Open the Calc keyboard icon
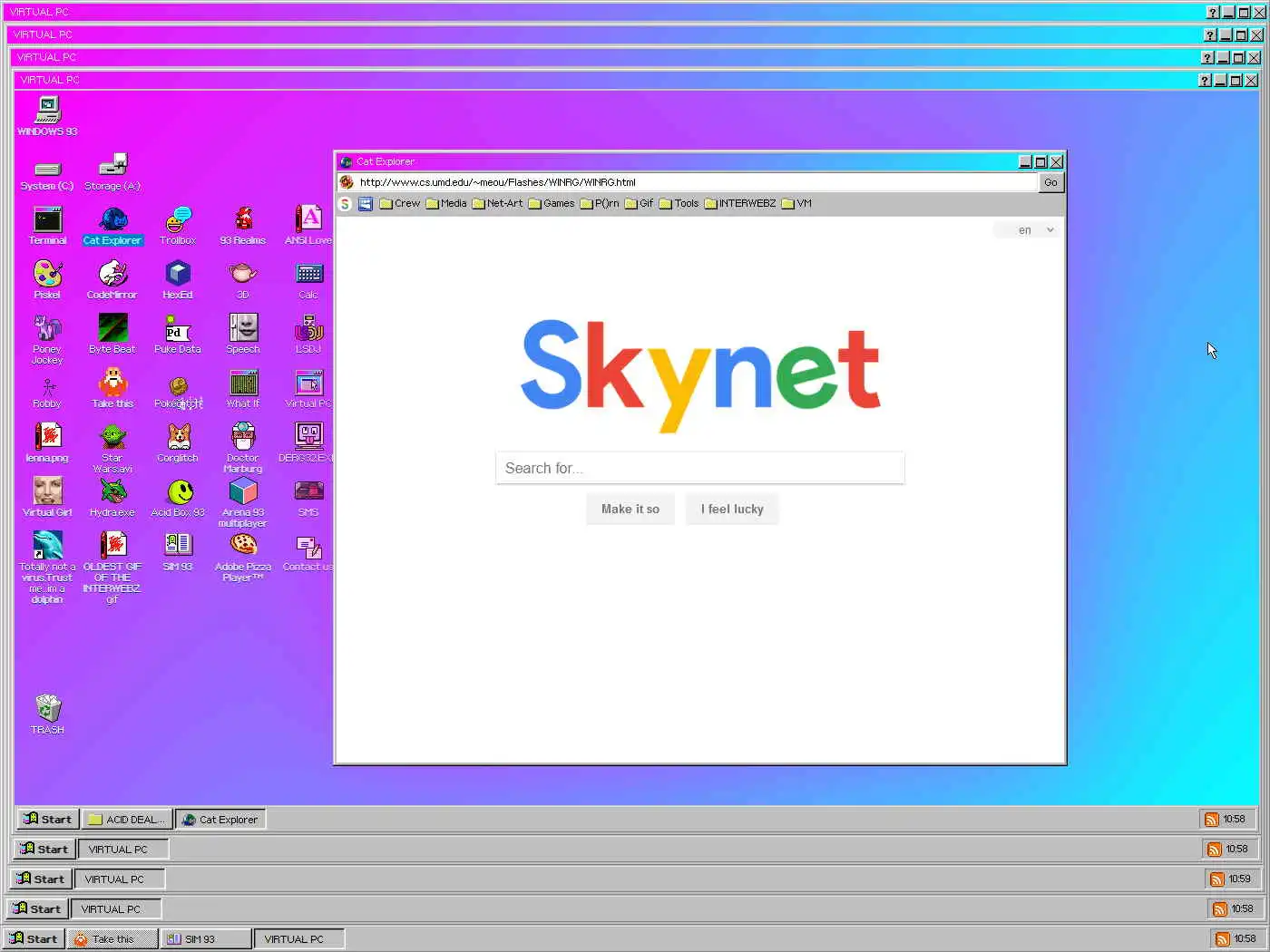The image size is (1270, 952). 308,280
